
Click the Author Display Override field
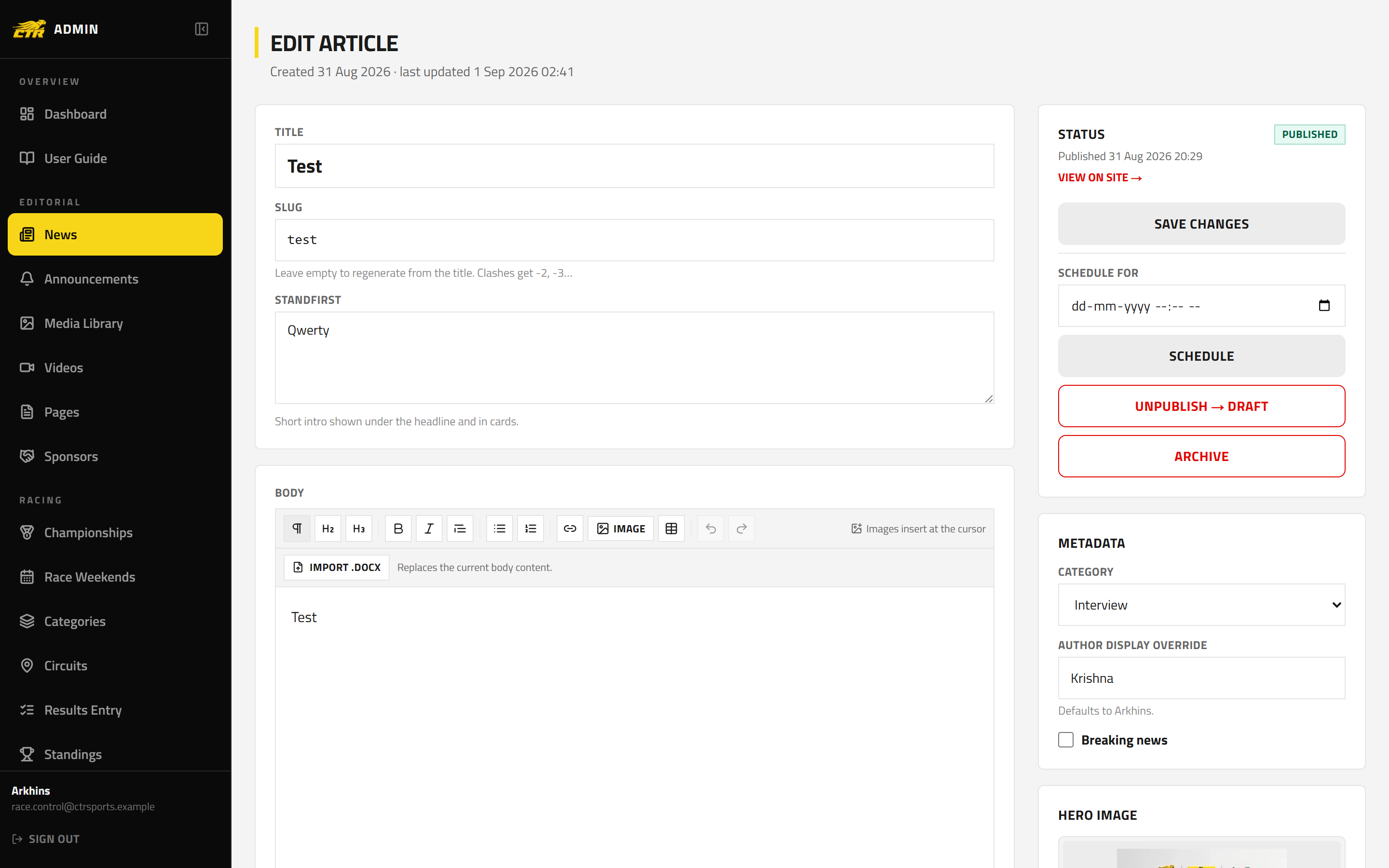coord(1201,678)
